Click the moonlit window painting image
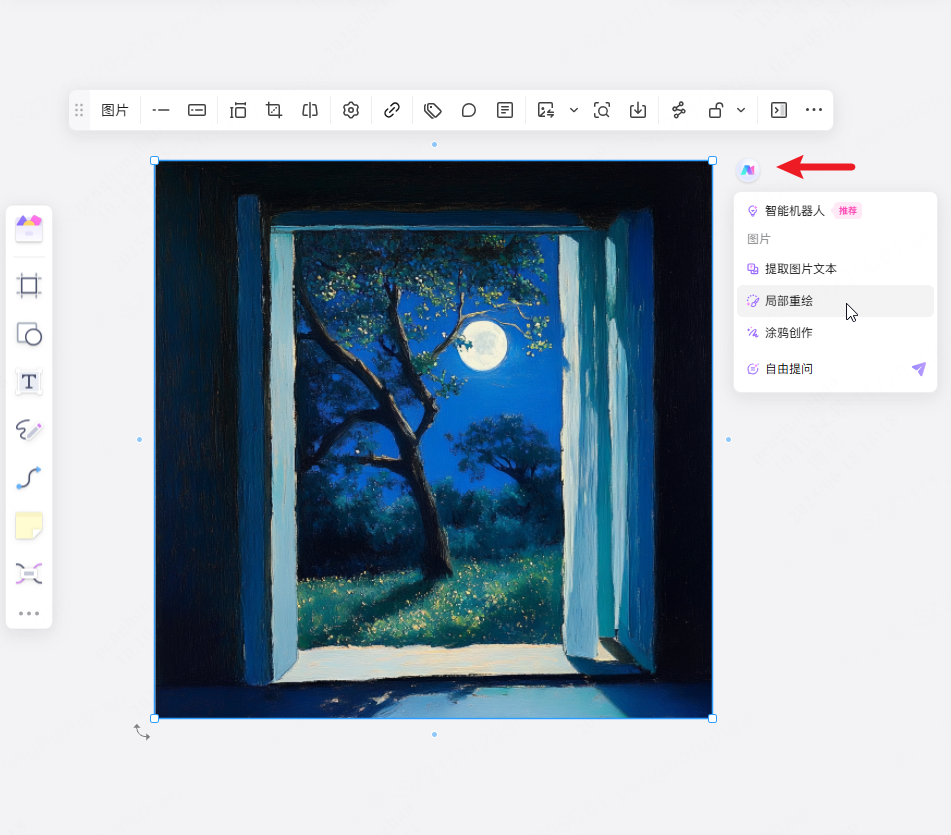Viewport: 951px width, 835px height. point(434,440)
